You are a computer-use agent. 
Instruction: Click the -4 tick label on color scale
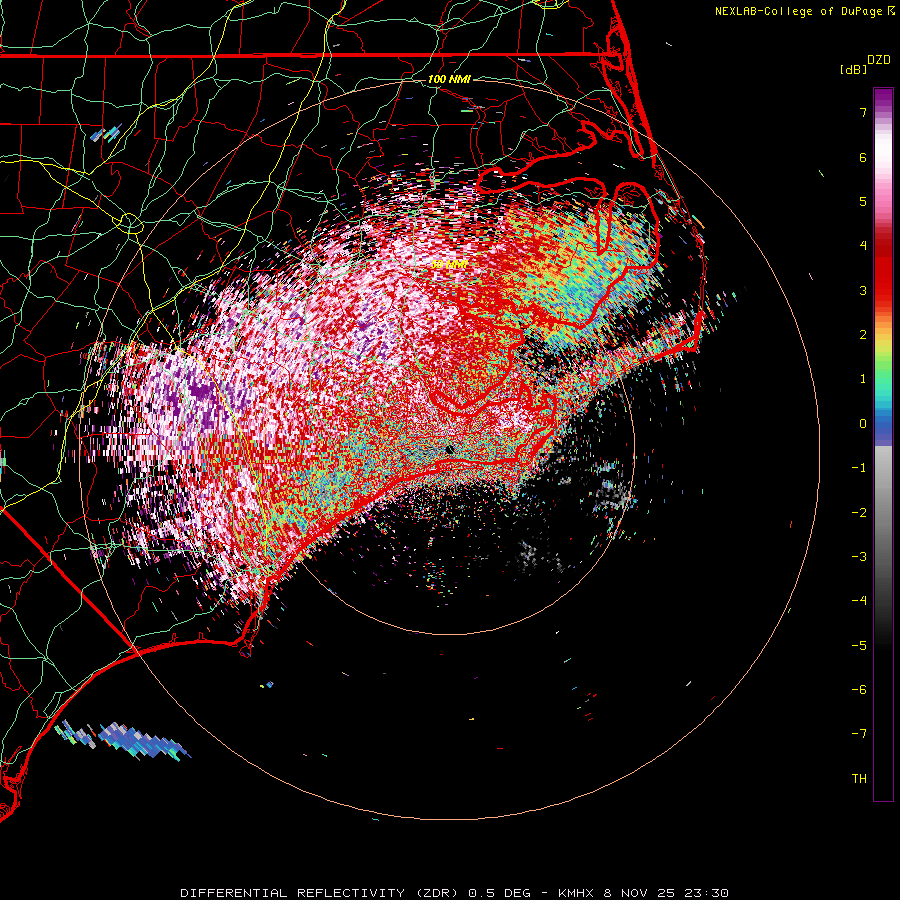(859, 601)
